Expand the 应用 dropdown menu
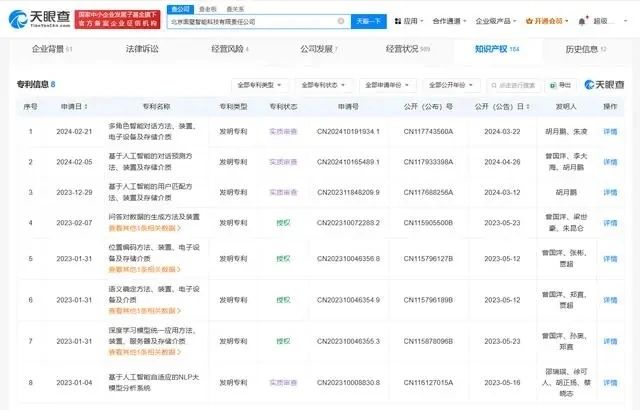Image resolution: width=640 pixels, height=410 pixels. (413, 21)
